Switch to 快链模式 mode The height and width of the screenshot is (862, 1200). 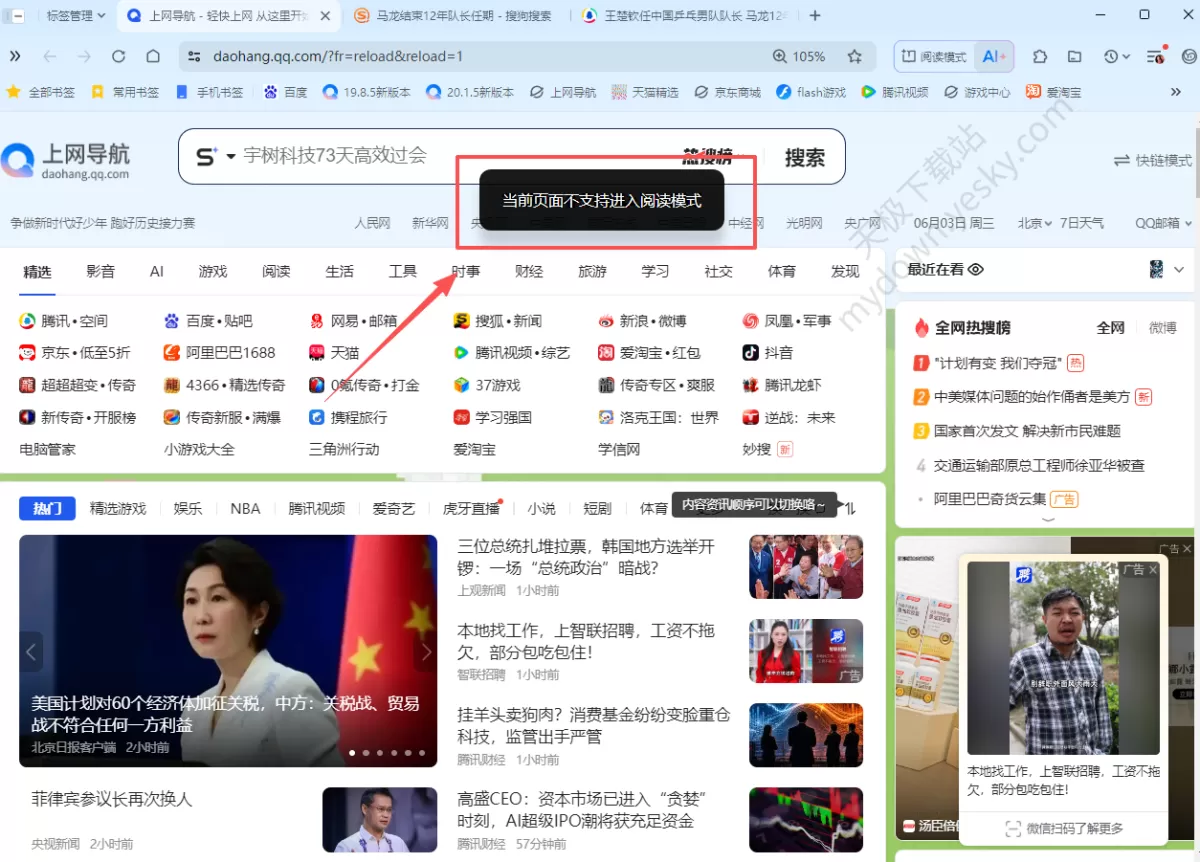(1153, 160)
